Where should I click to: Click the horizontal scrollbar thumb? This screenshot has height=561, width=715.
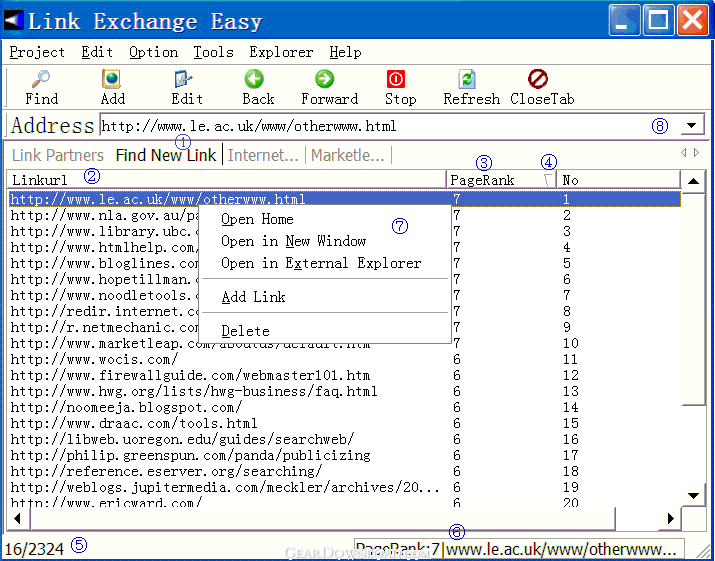tap(323, 519)
